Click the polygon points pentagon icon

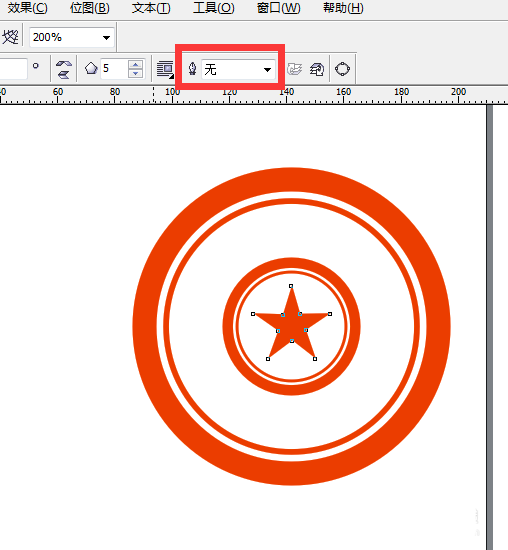point(91,68)
